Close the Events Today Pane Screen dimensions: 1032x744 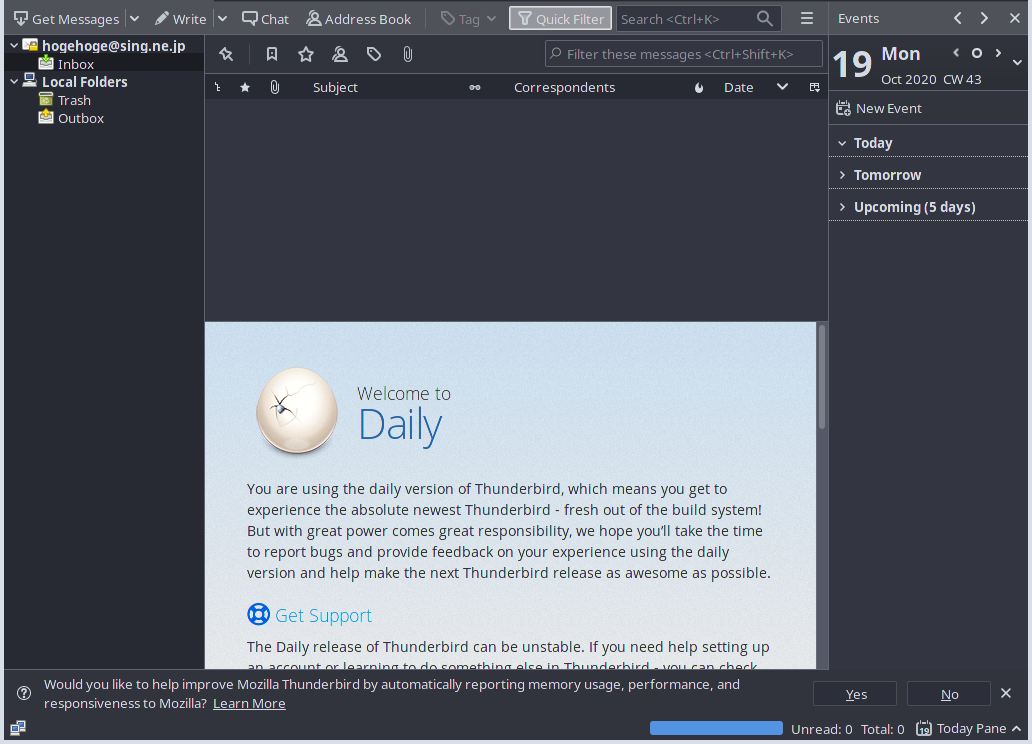coord(1014,18)
